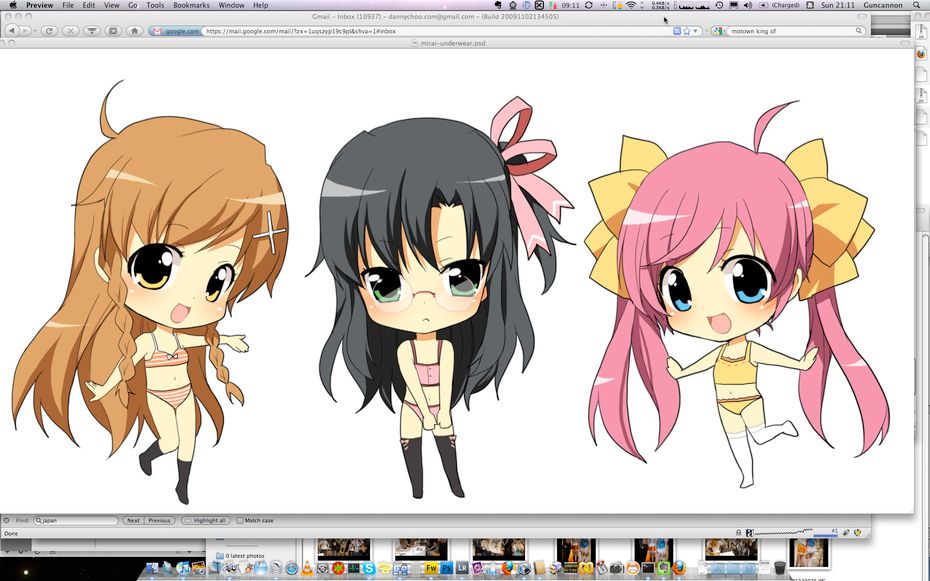Open the Bookmarks menu
This screenshot has width=930, height=581.
(x=191, y=5)
